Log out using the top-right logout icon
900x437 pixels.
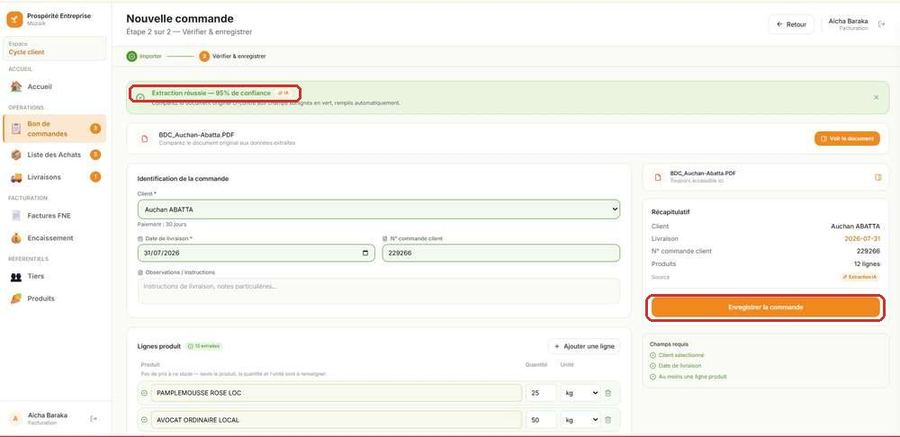point(881,24)
